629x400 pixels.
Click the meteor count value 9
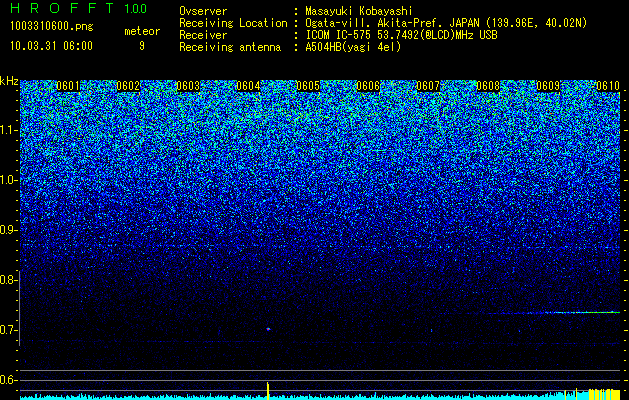point(142,46)
